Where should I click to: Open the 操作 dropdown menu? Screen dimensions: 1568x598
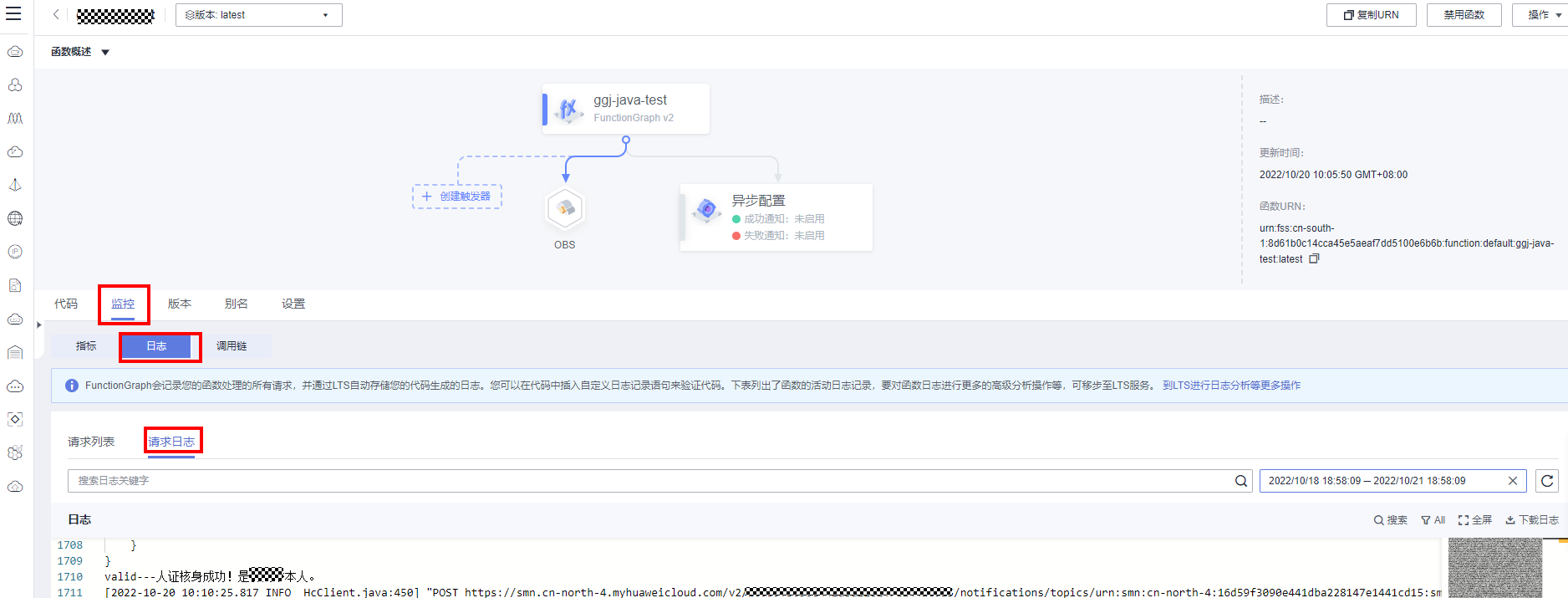click(x=1540, y=15)
